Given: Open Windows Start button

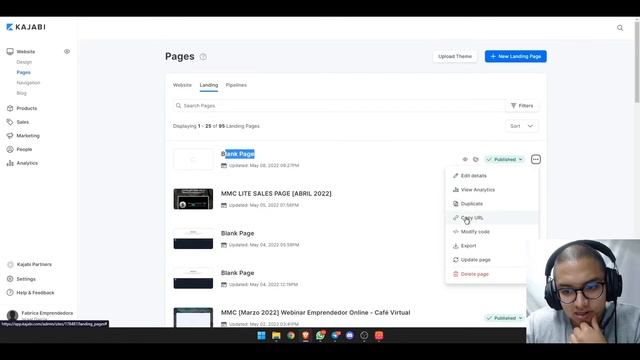Looking at the screenshot, I should 261,336.
